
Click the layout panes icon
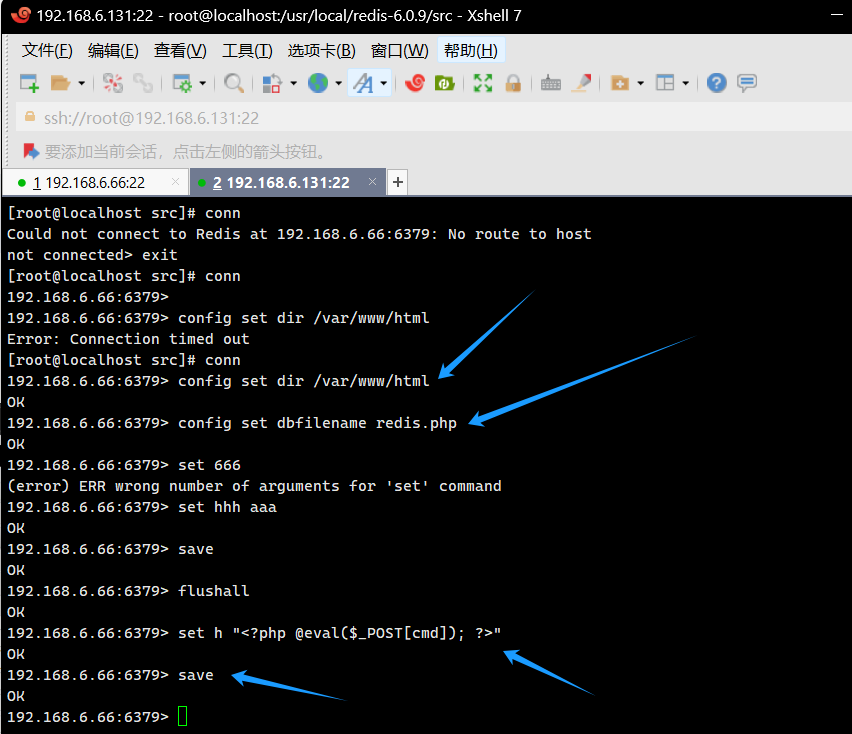[x=665, y=83]
